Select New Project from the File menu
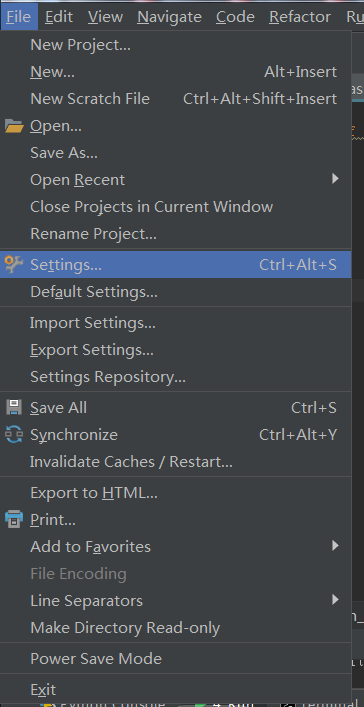Image resolution: width=364 pixels, height=707 pixels. 175,45
